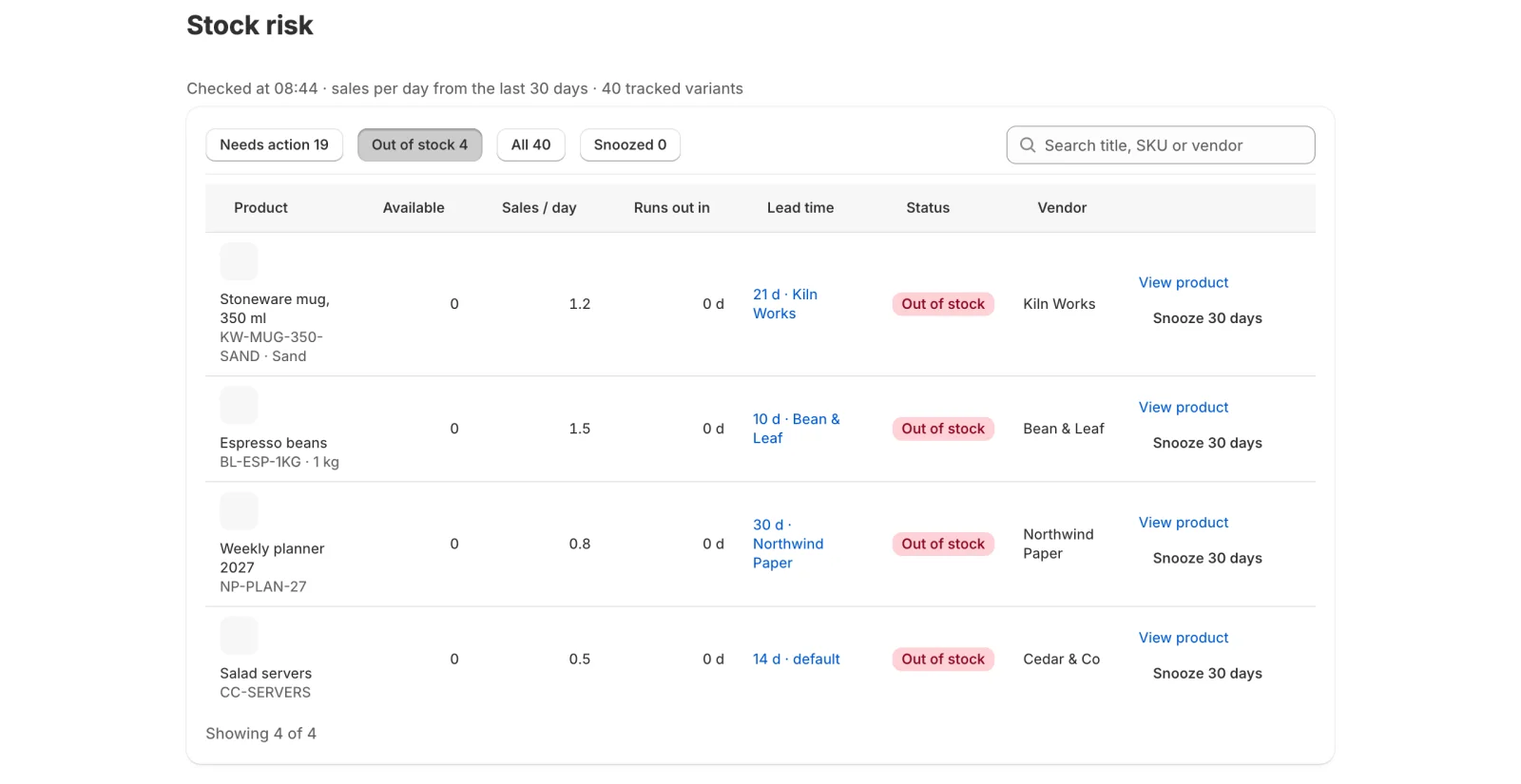Open the Weekly planner 2027 thumbnail
1521x784 pixels.
[x=239, y=510]
